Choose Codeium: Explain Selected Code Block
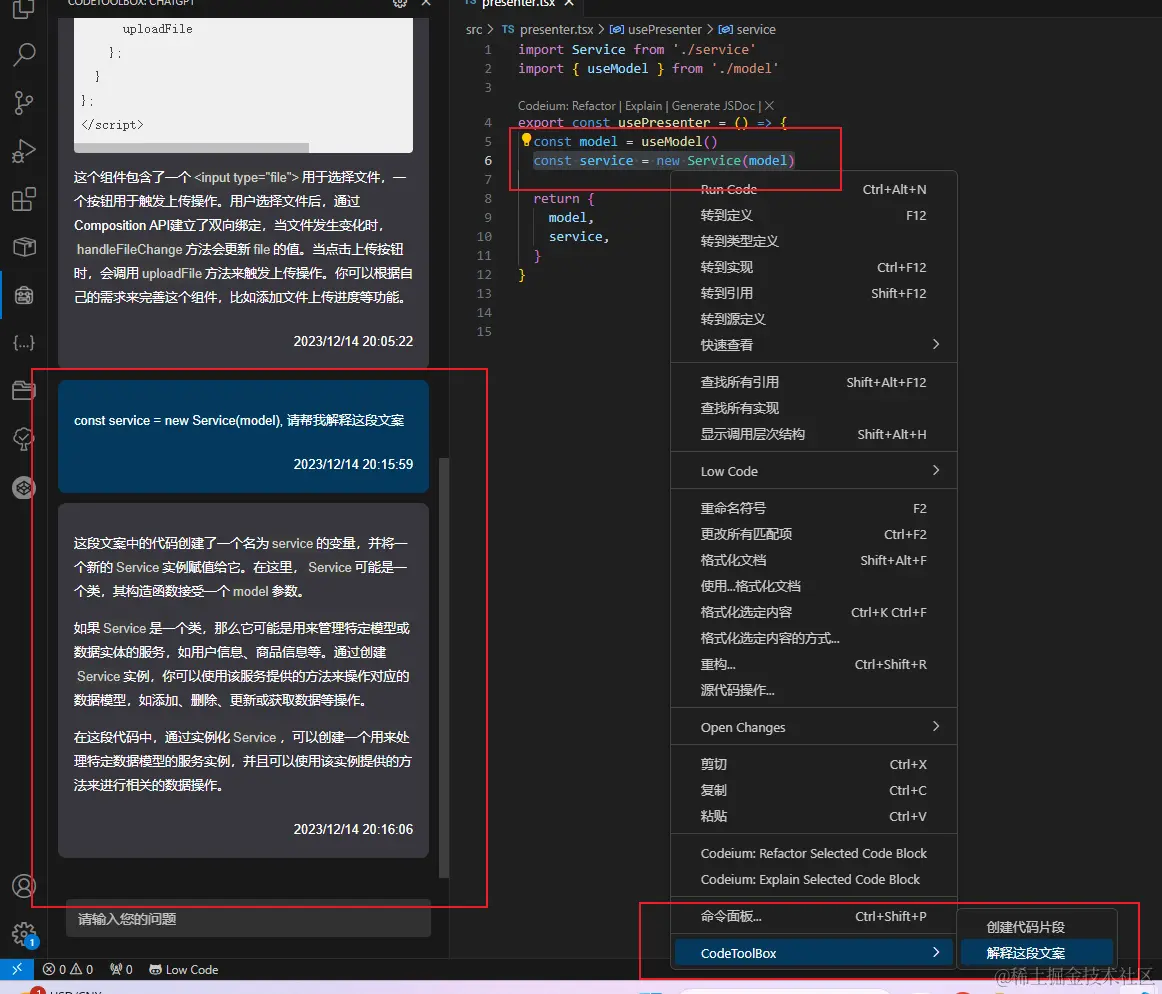 coord(814,879)
